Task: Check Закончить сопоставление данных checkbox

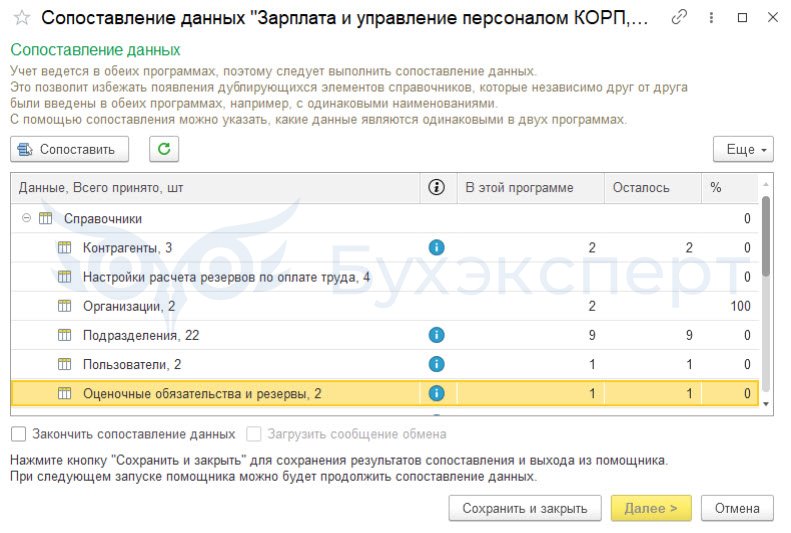Action: 19,434
